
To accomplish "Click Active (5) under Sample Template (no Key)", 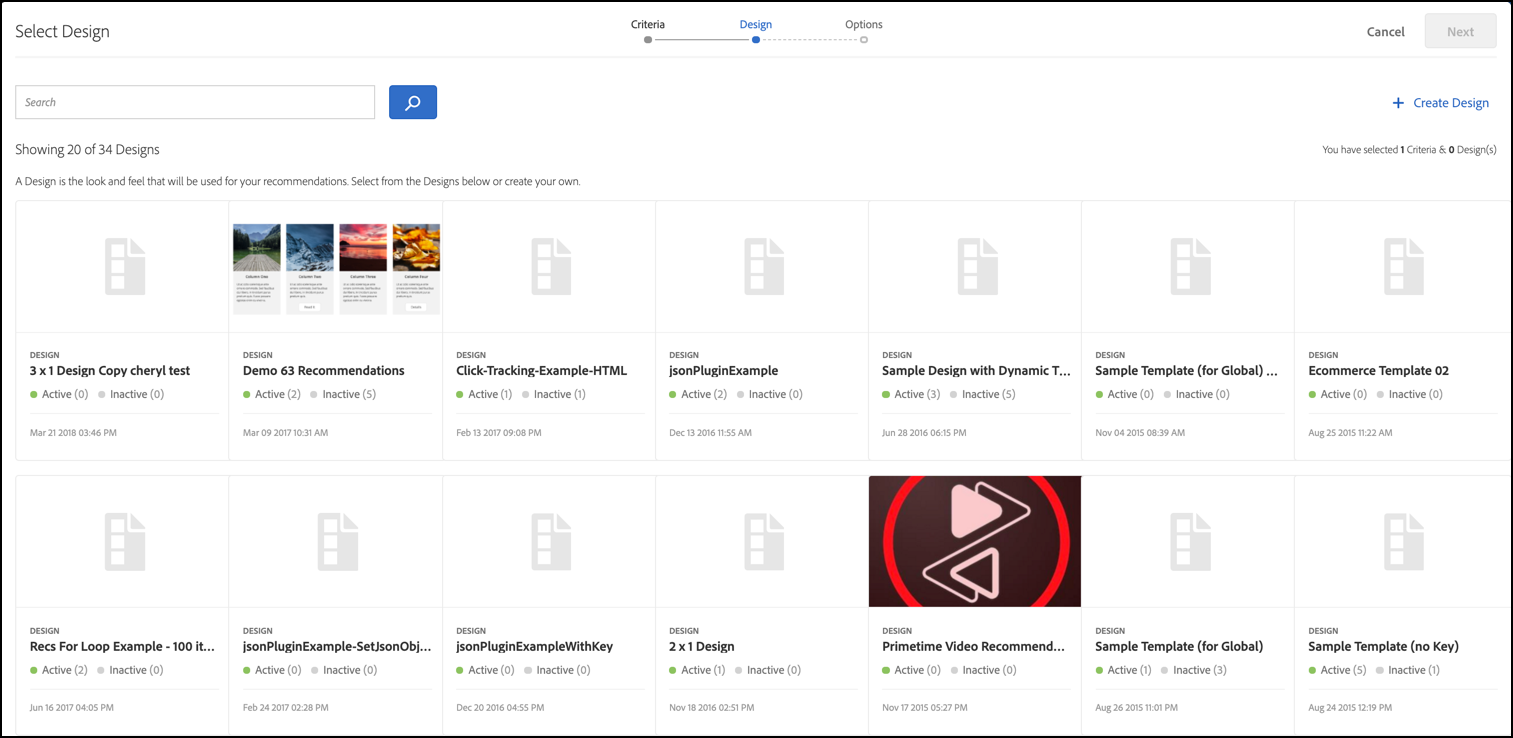I will [x=1337, y=671].
